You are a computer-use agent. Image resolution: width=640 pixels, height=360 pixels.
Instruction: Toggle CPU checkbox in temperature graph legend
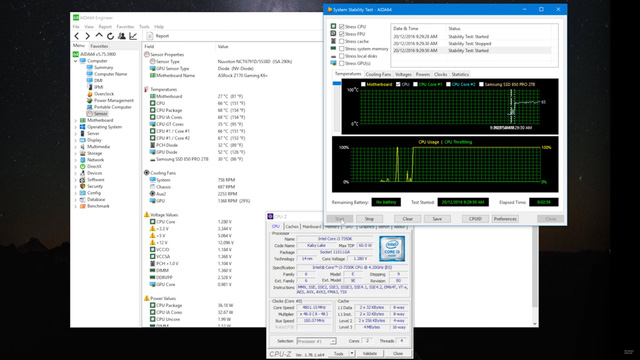pos(398,84)
